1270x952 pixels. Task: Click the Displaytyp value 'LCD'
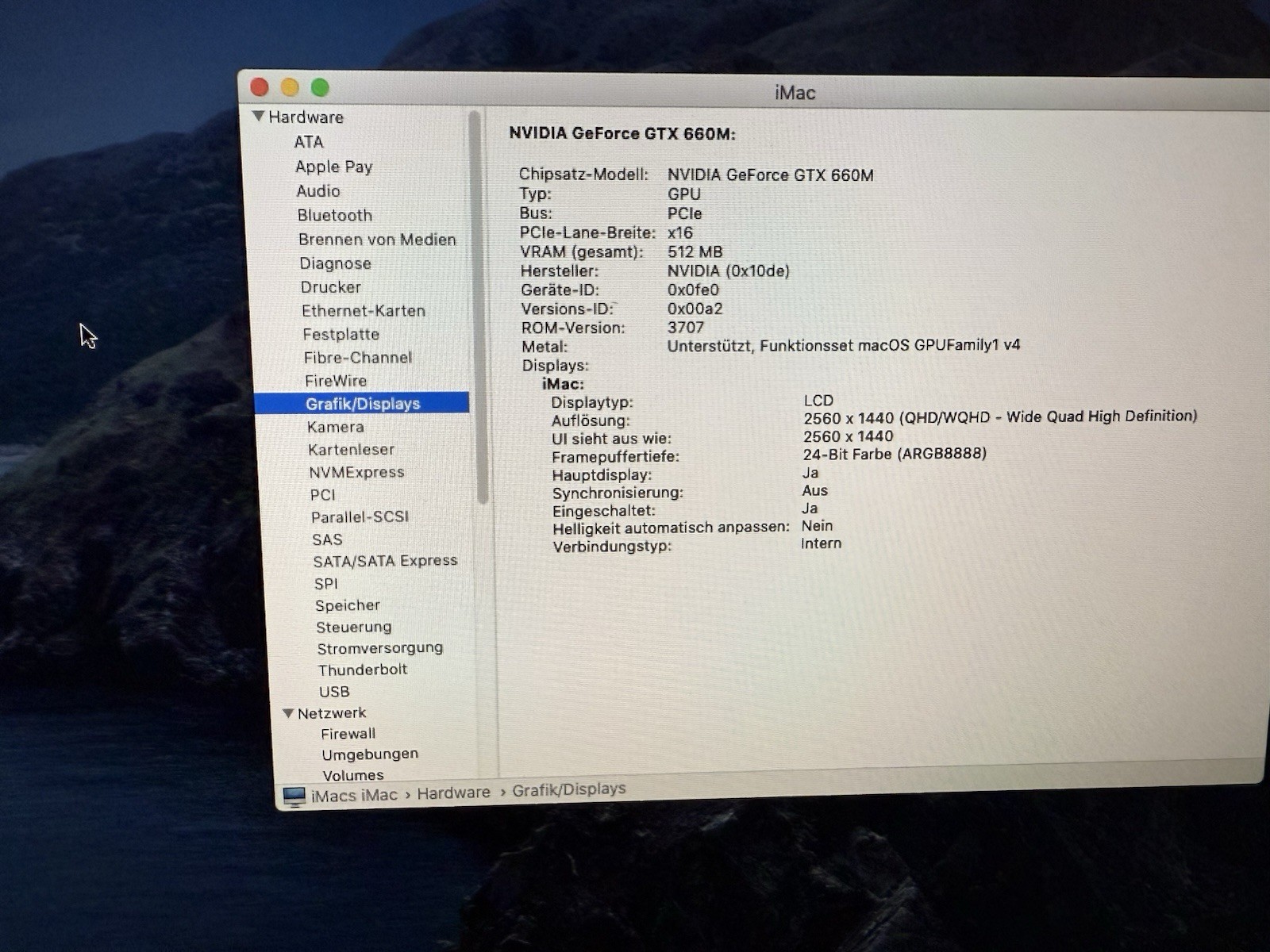click(x=818, y=401)
